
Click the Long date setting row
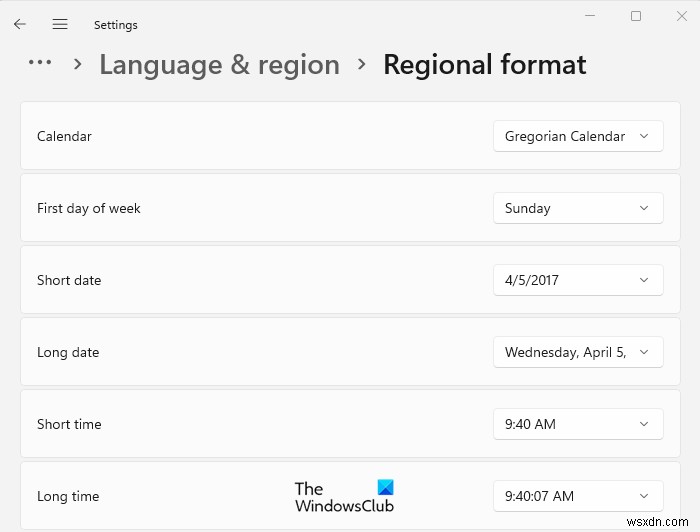pos(250,352)
